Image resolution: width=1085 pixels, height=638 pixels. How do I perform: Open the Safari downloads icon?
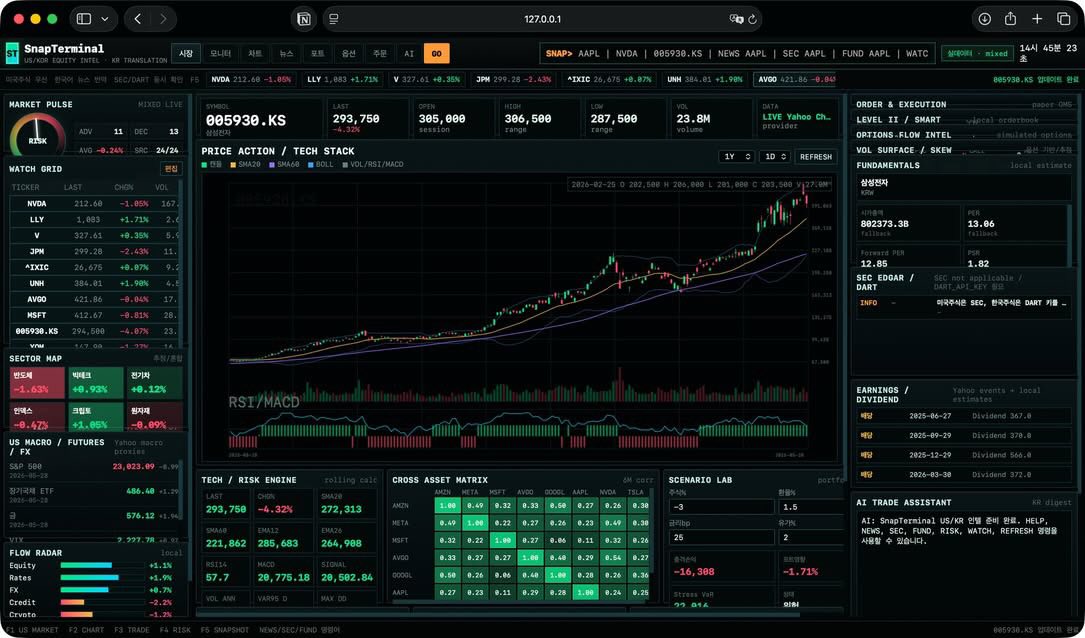pos(984,19)
